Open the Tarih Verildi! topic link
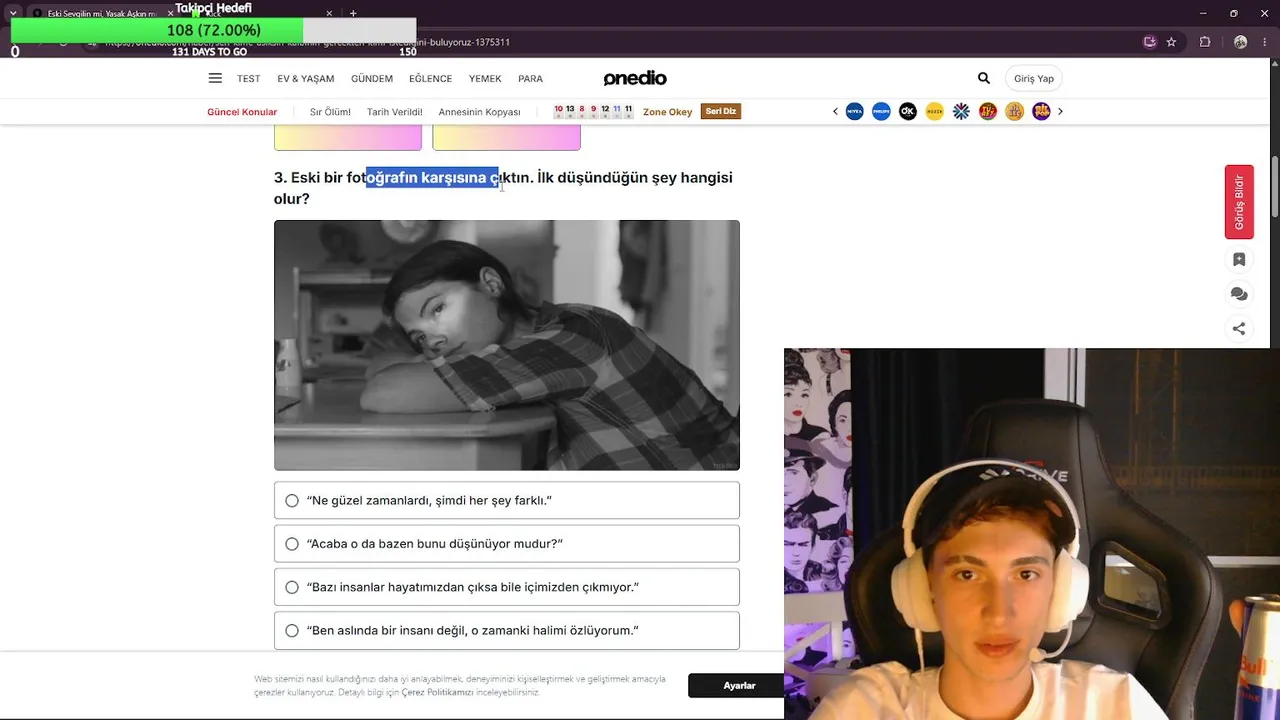 pyautogui.click(x=395, y=112)
